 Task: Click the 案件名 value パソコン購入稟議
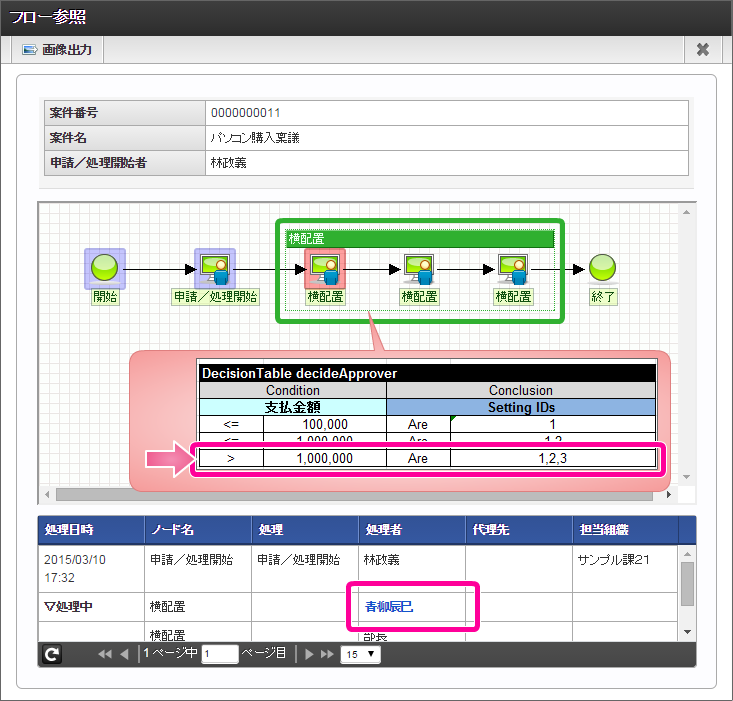click(x=255, y=138)
